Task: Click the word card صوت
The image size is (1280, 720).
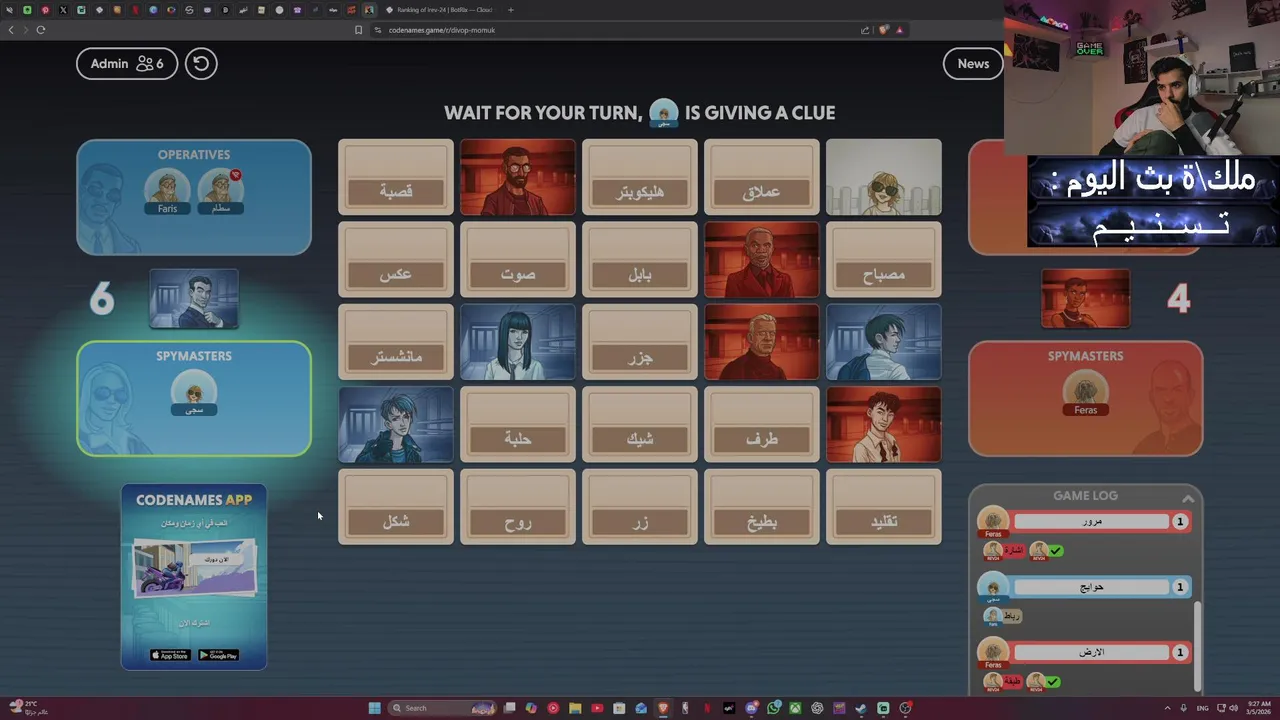Action: tap(518, 259)
